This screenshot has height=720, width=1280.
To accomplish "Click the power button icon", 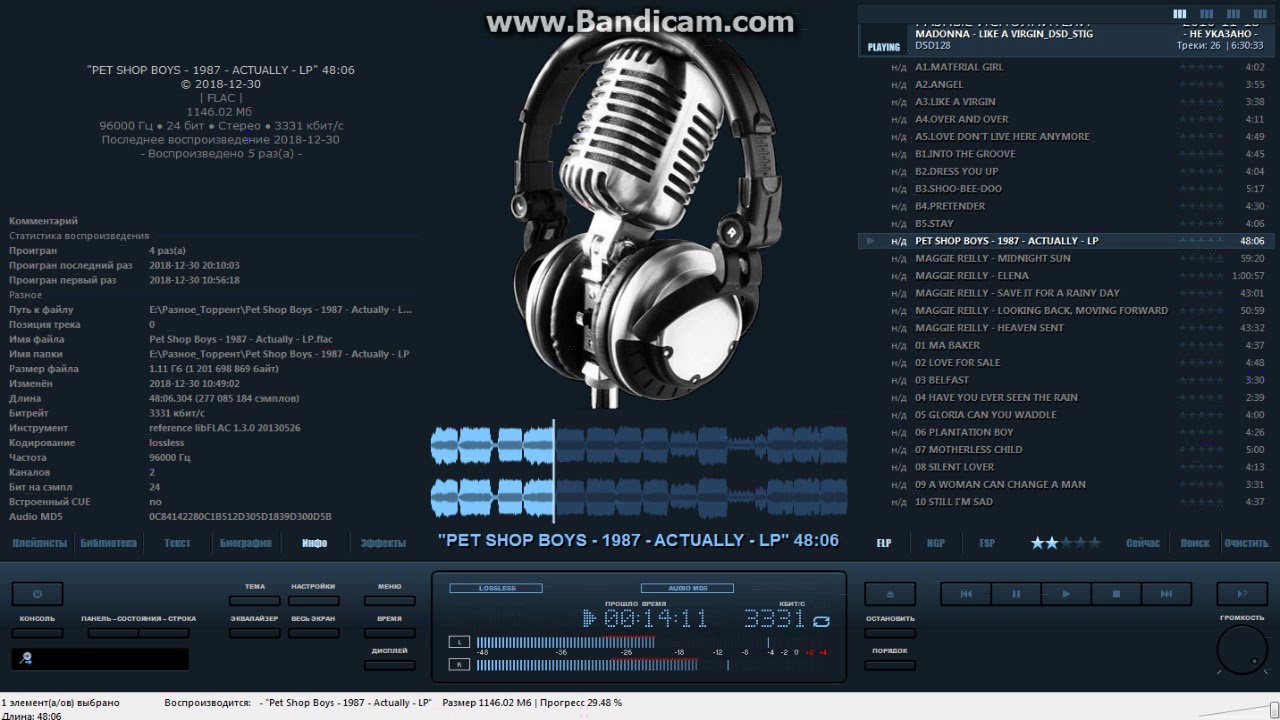I will [37, 593].
